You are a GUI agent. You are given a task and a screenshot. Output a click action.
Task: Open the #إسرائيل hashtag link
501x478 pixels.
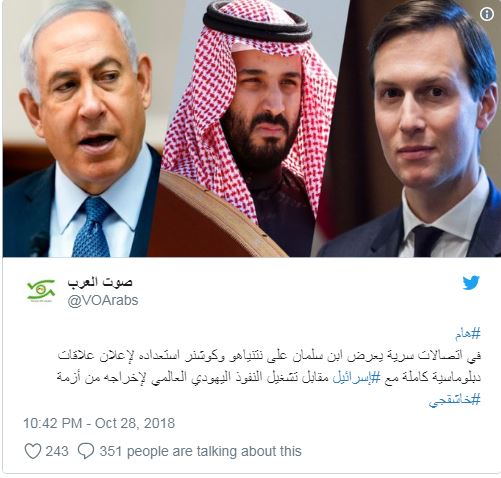tap(356, 378)
